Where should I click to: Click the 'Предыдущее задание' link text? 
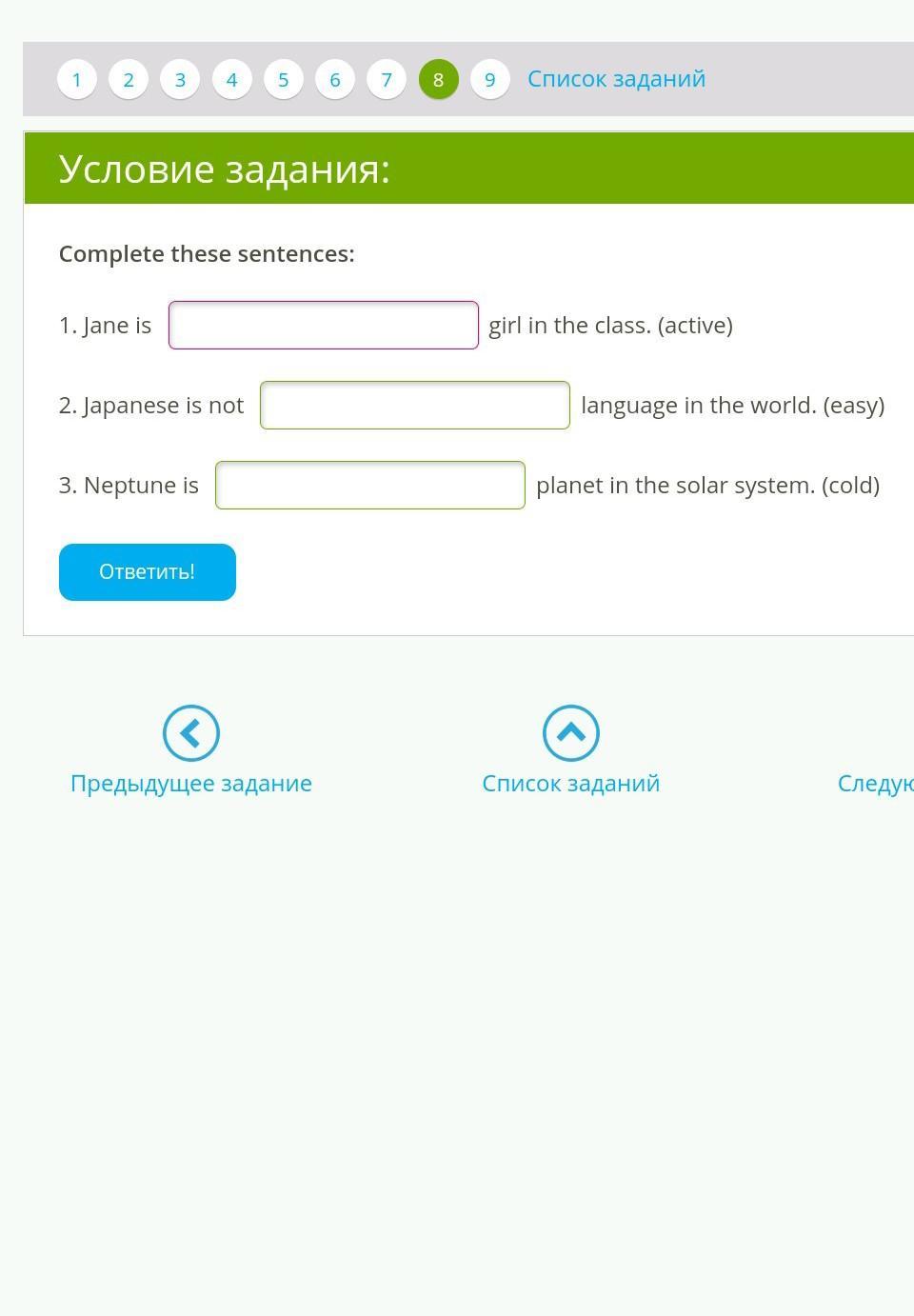191,784
